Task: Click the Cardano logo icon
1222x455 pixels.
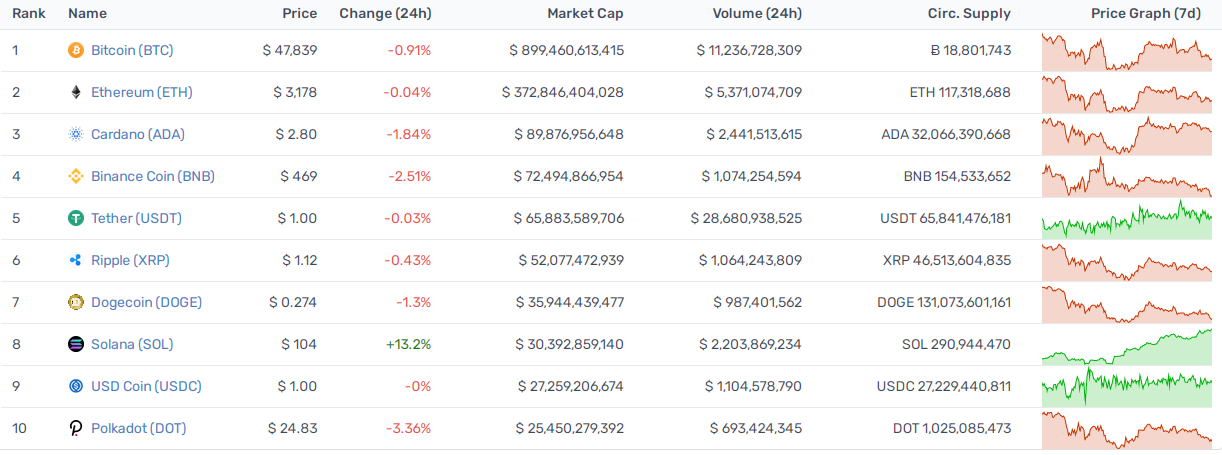Action: 75,134
